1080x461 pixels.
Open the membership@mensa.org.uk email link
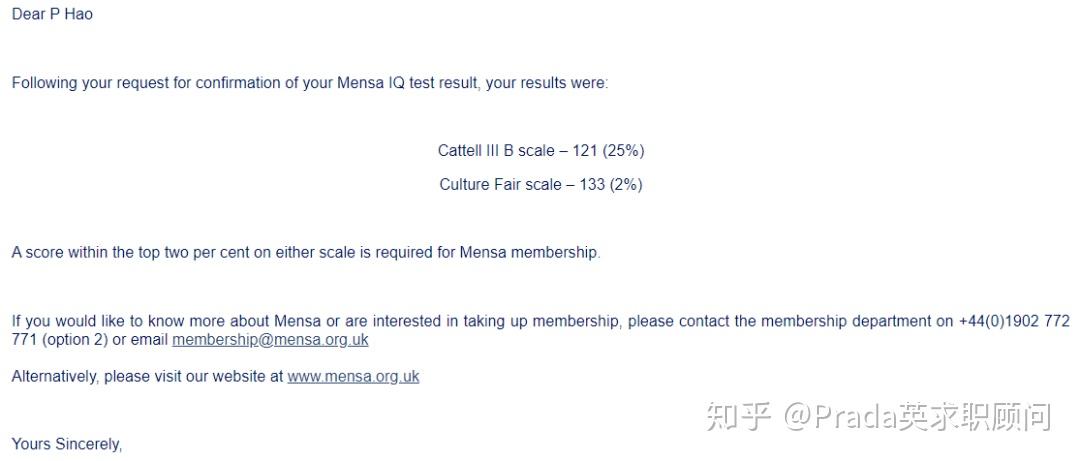[270, 340]
